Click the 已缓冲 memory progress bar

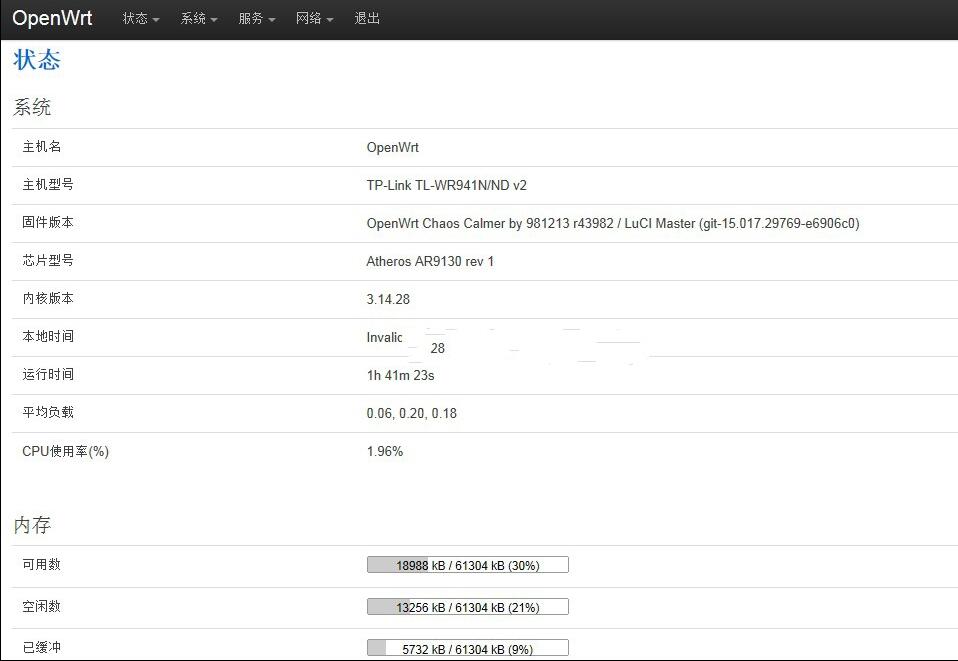[x=467, y=648]
